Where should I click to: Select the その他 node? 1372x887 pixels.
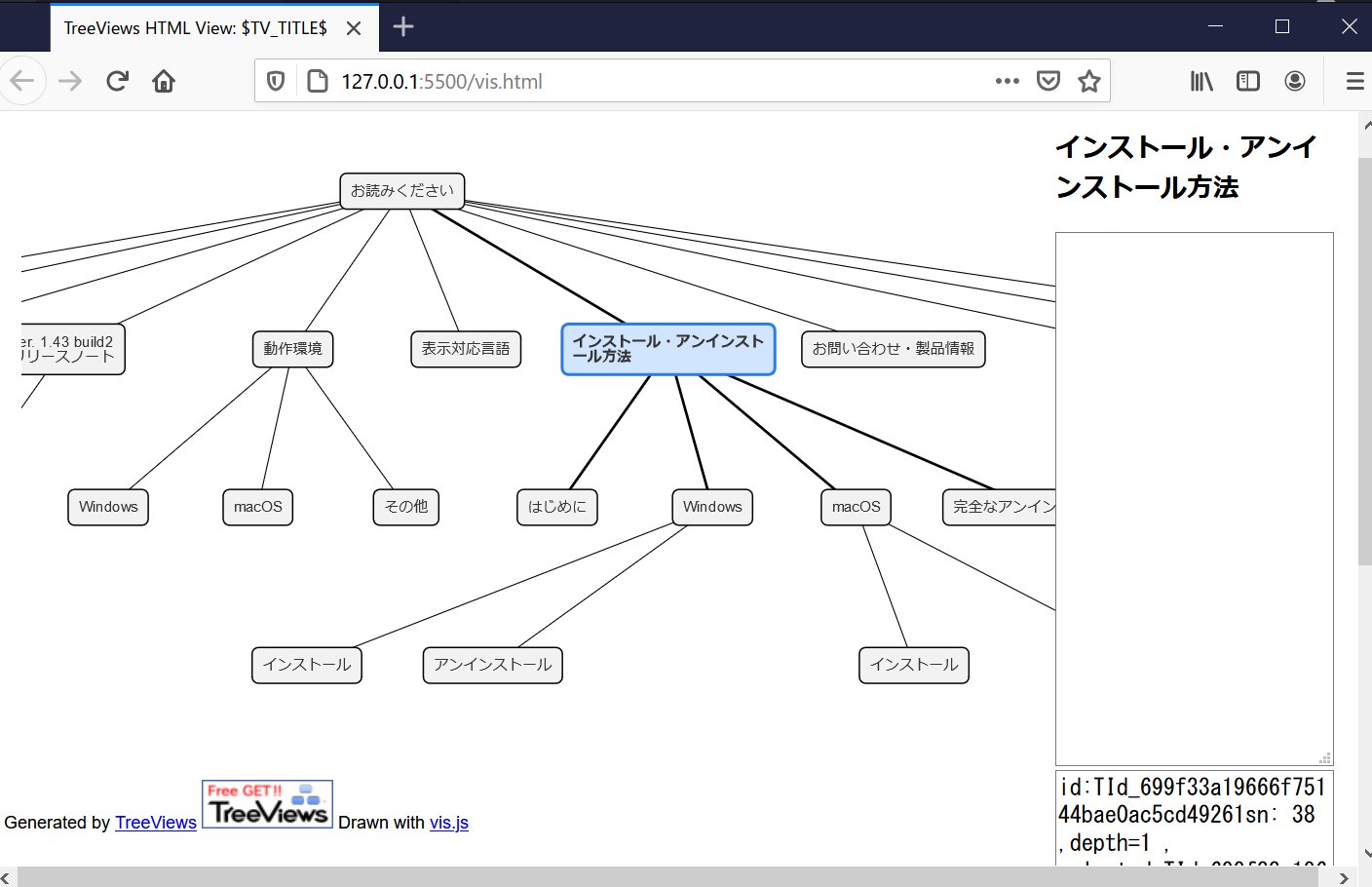point(406,507)
